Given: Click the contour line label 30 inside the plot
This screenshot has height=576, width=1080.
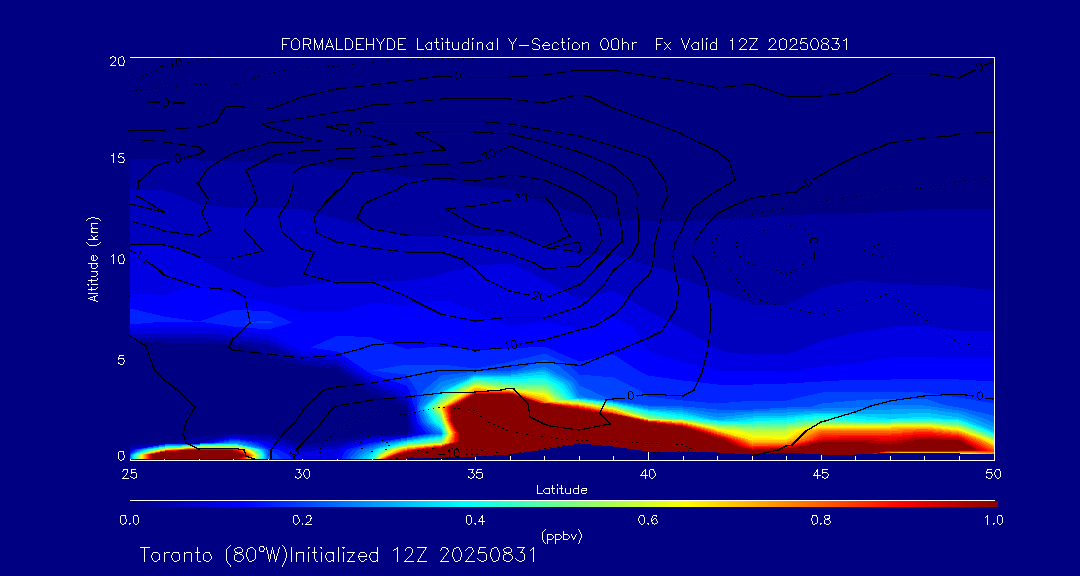Looking at the screenshot, I should pyautogui.click(x=521, y=198).
